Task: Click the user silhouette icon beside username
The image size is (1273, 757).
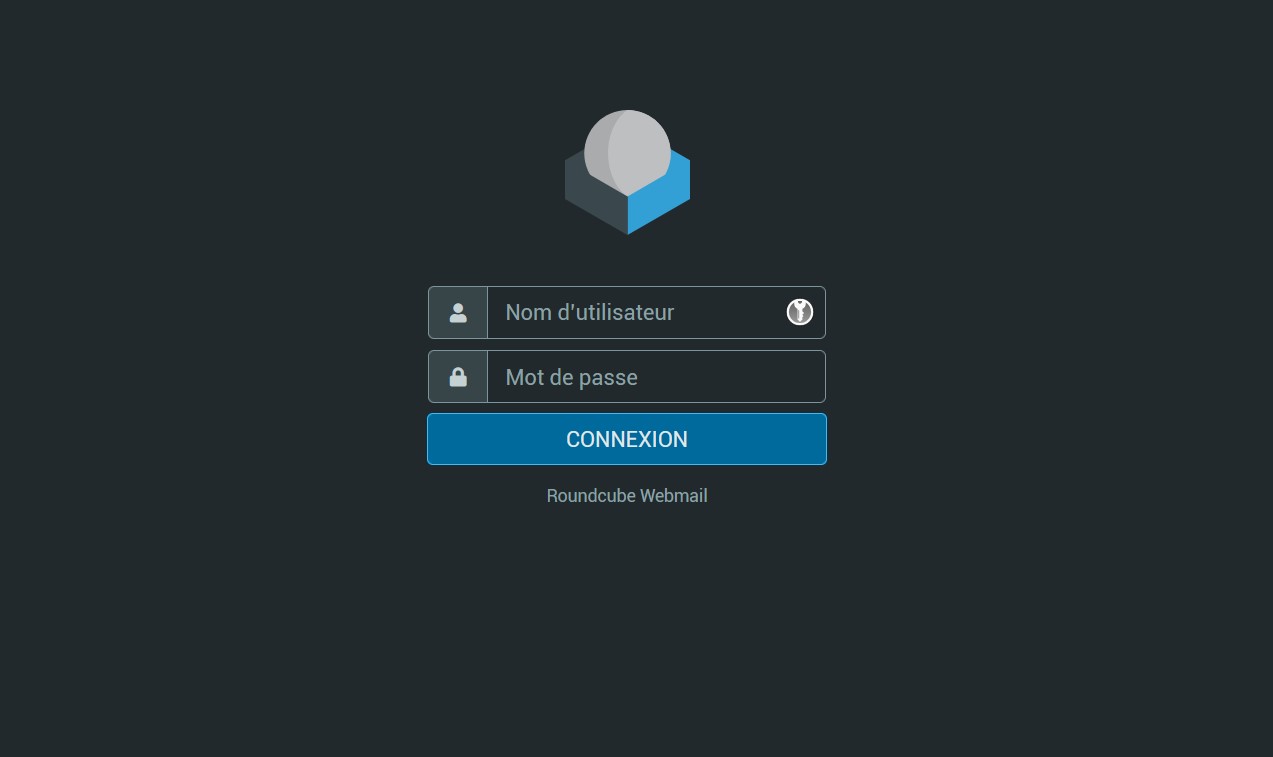Action: pos(458,313)
